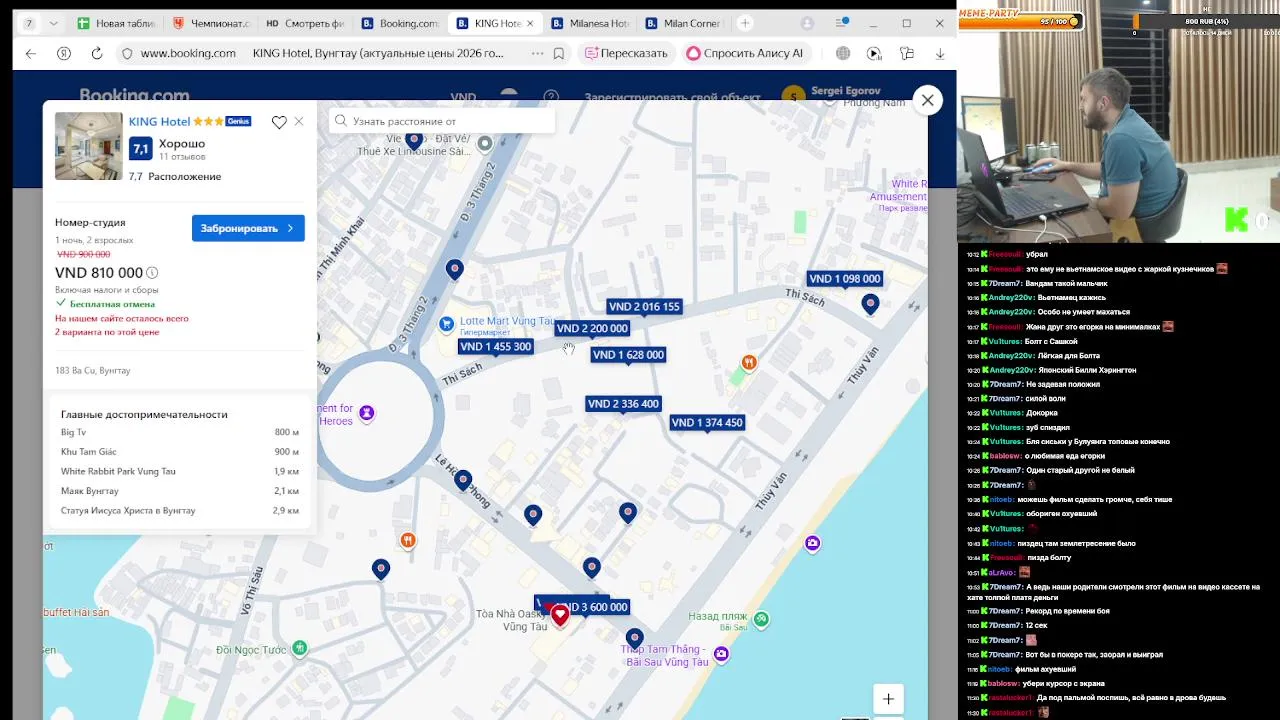
Task: Click the 'Статуя Иисуса Христа в Вунгтау' row
Action: click(180, 510)
